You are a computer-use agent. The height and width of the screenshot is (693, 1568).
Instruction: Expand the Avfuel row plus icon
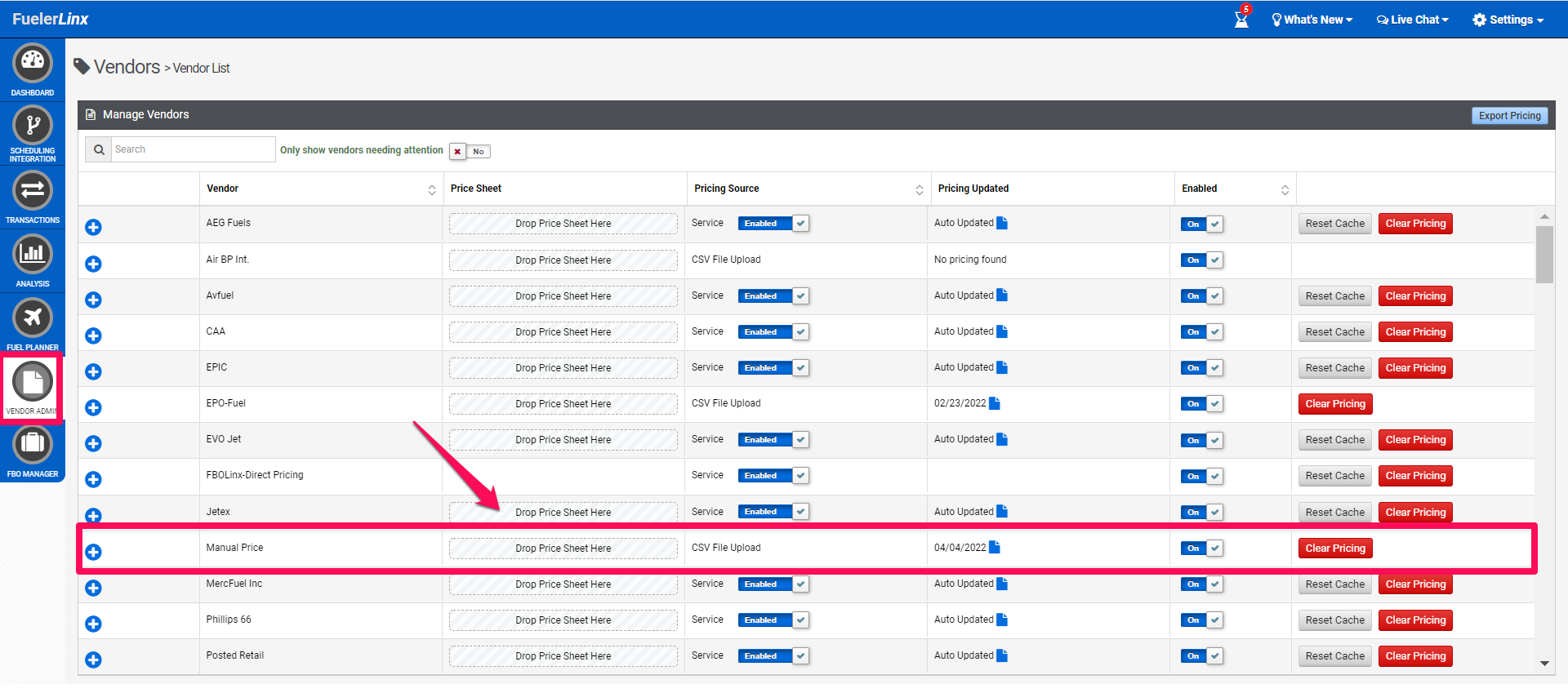(x=93, y=300)
